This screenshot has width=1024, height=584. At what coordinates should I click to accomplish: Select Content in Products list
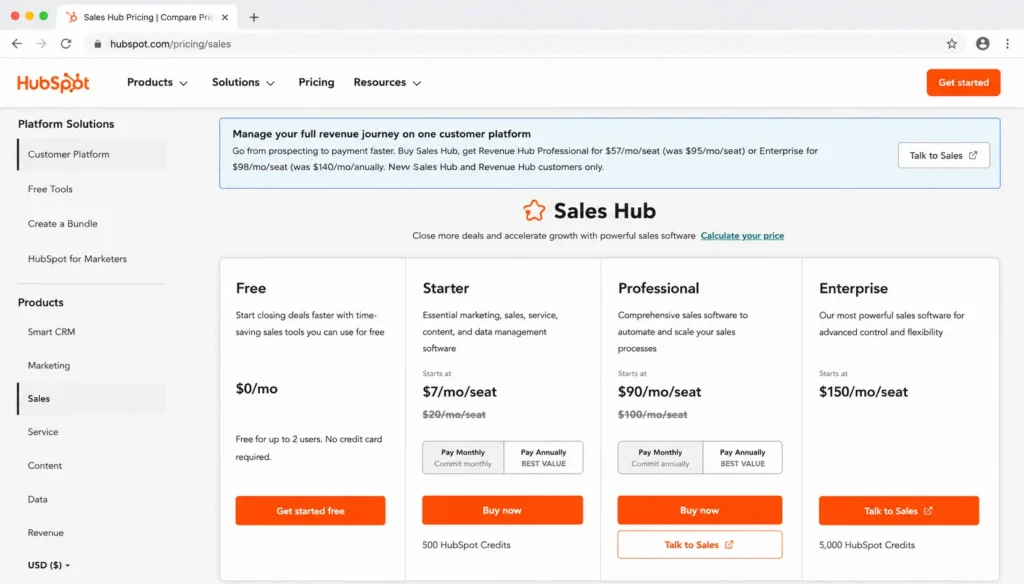(45, 466)
